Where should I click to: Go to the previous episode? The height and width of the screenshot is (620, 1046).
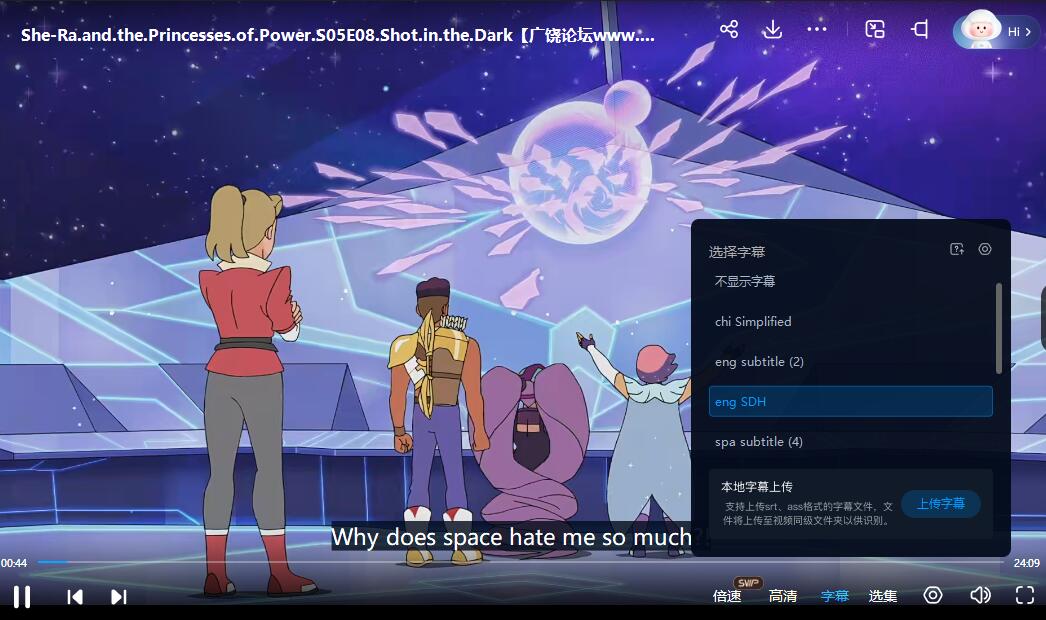[75, 597]
